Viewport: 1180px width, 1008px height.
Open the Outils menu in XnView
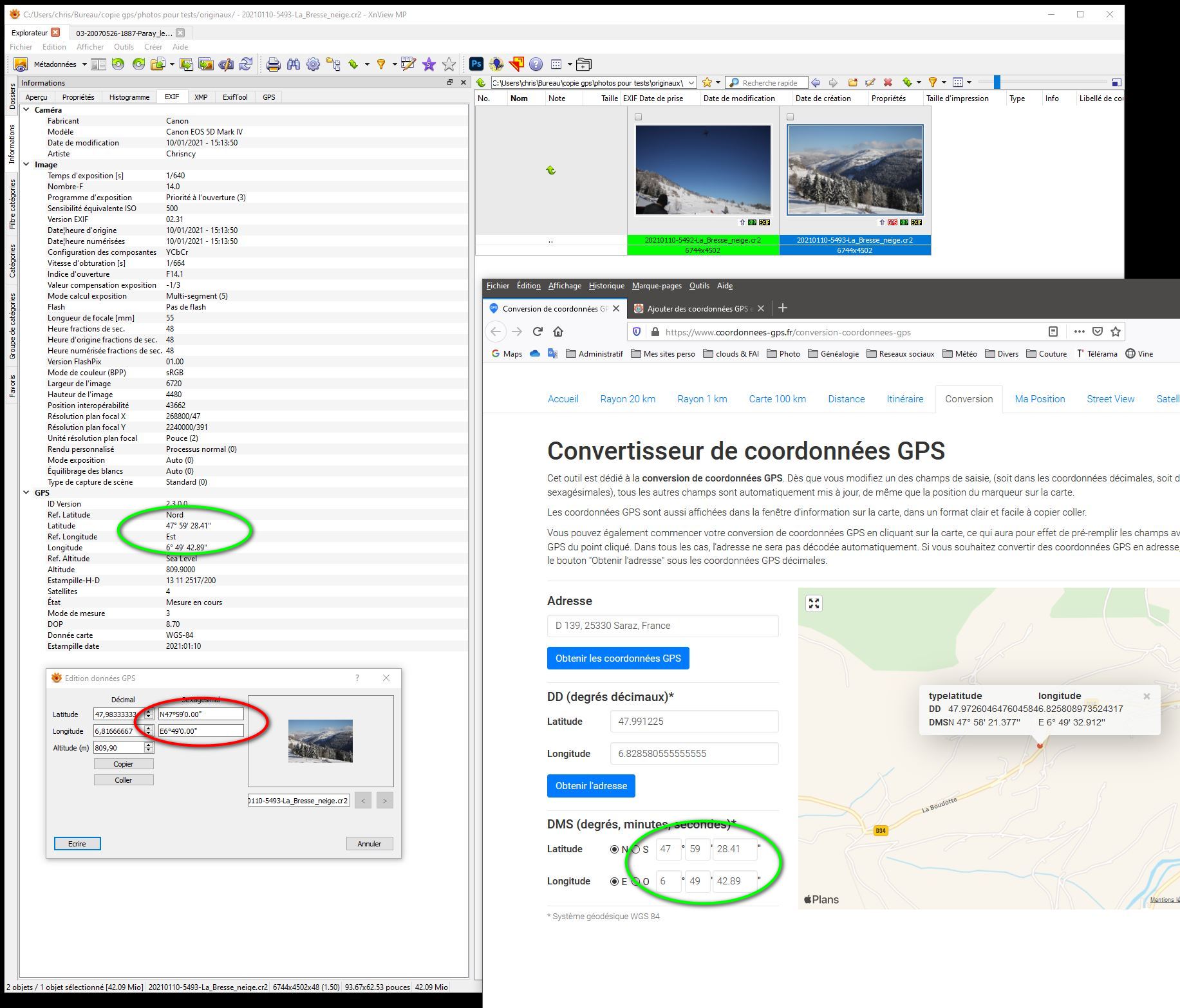[124, 47]
